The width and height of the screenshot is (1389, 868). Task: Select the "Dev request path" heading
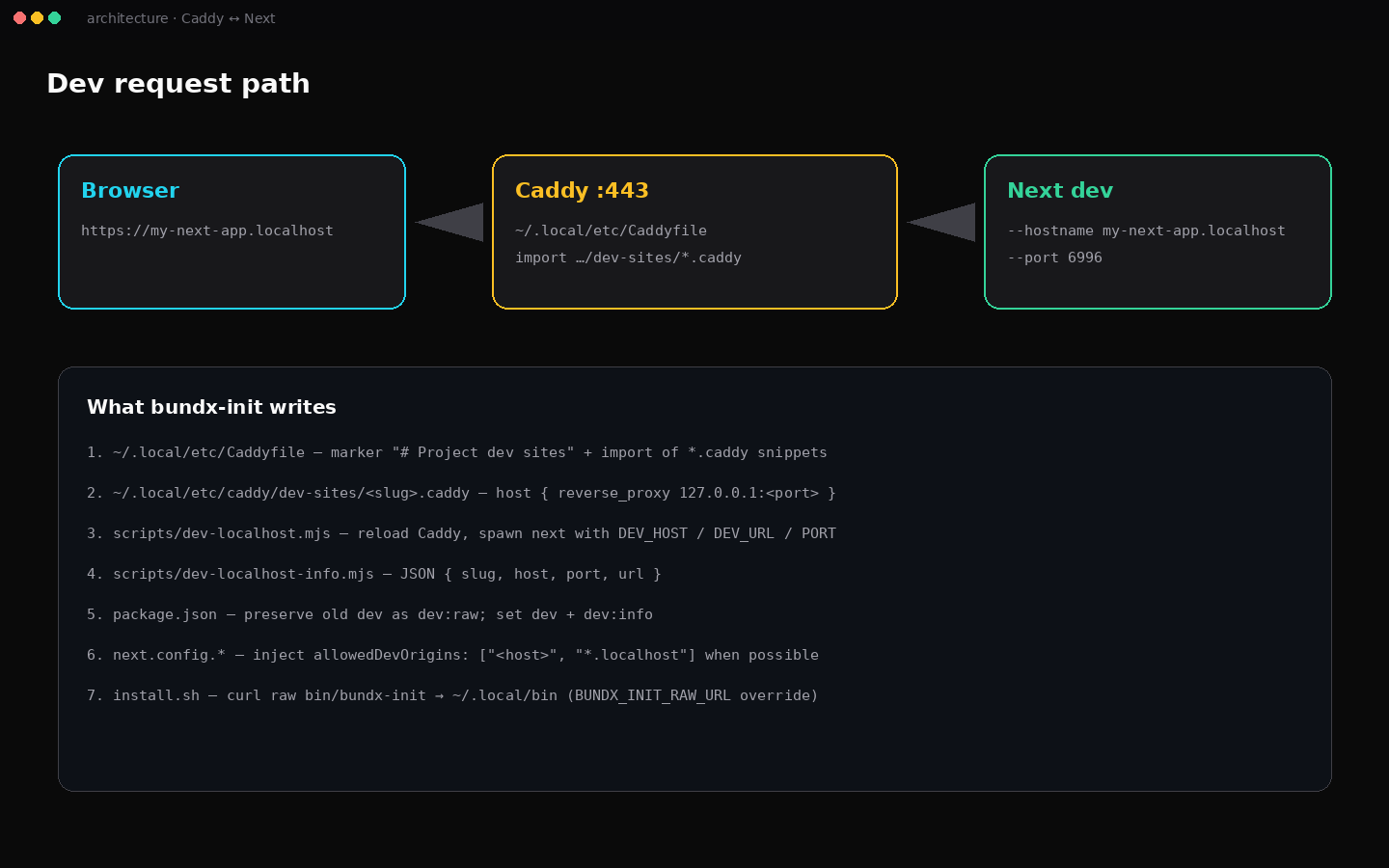pos(178,84)
